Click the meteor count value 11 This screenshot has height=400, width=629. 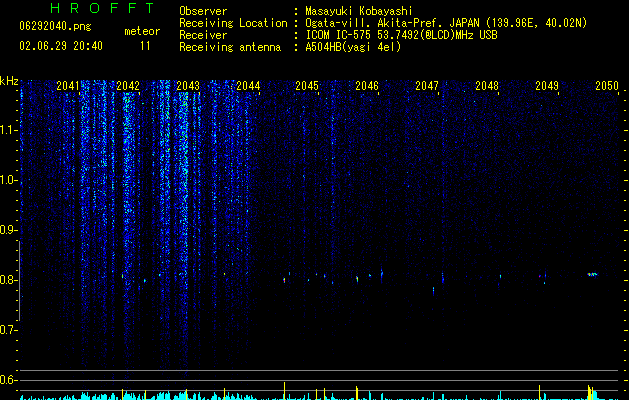pos(145,46)
